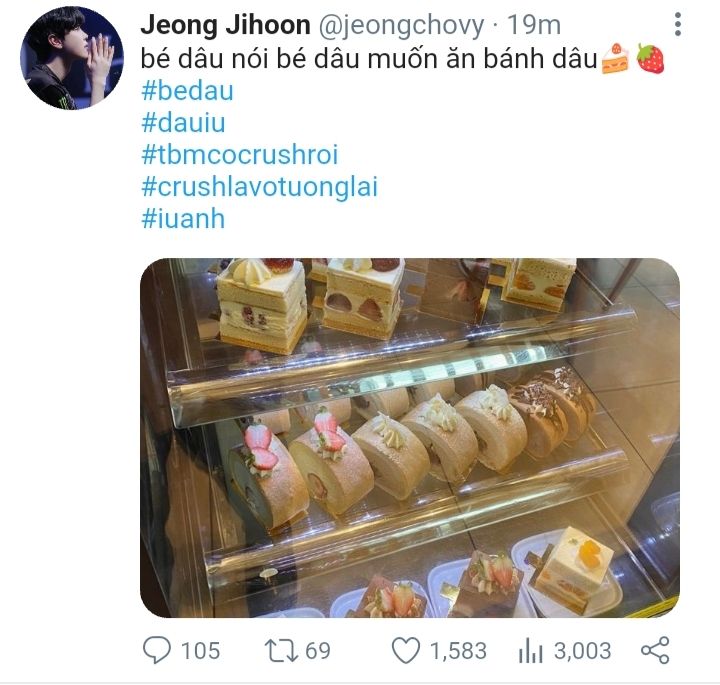
Task: Tap the share icon
Action: tap(655, 650)
